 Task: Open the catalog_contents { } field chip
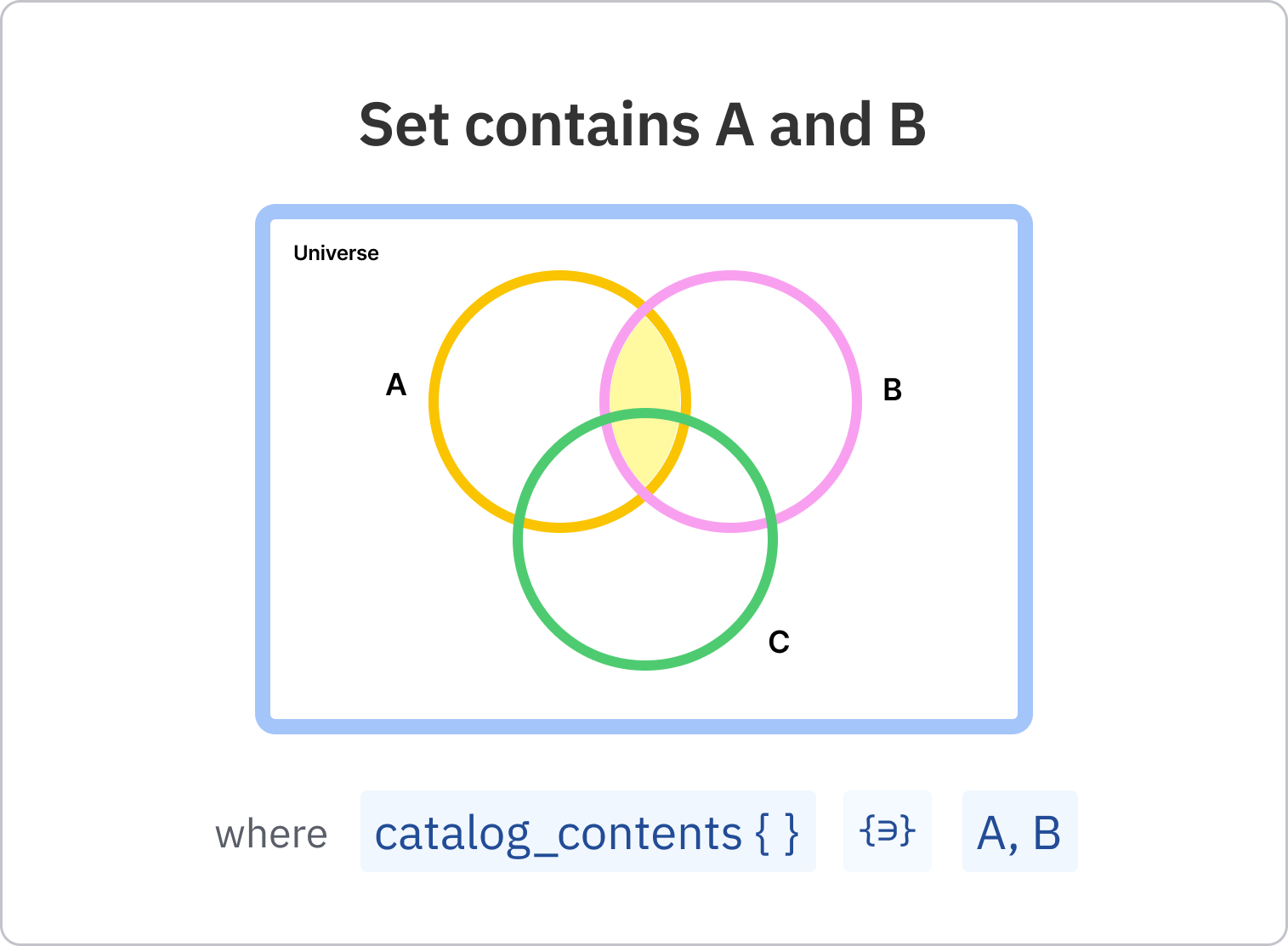pyautogui.click(x=587, y=832)
